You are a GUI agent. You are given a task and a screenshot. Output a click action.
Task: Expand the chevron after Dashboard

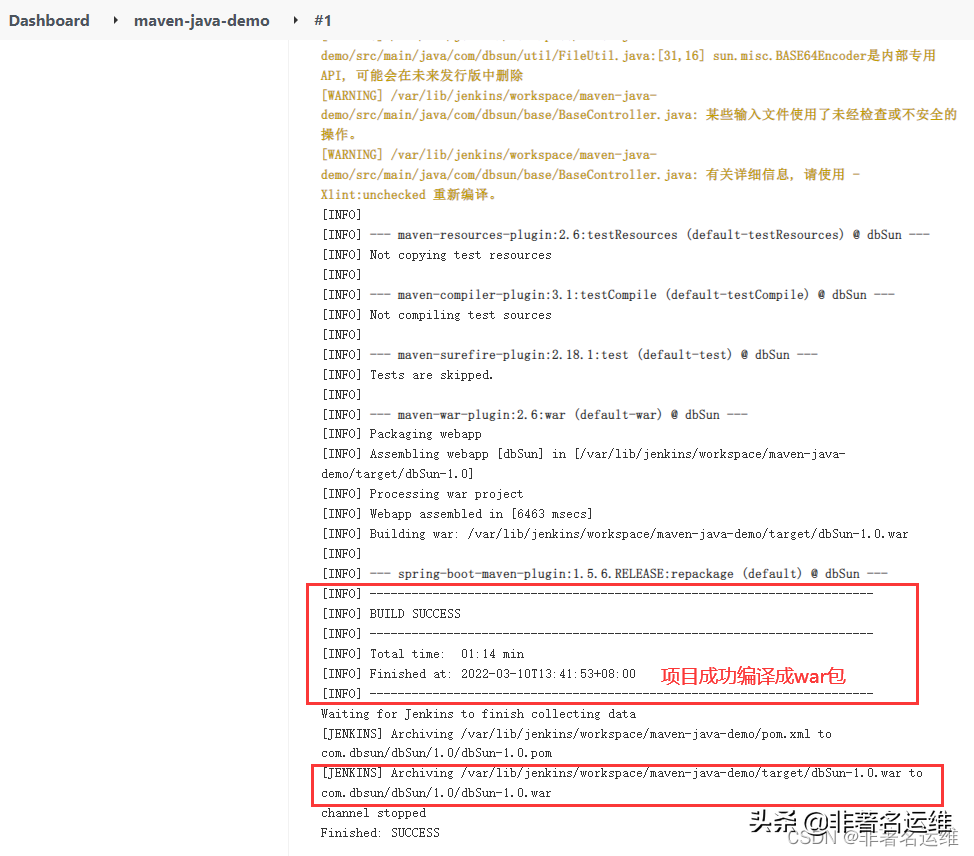click(x=113, y=20)
